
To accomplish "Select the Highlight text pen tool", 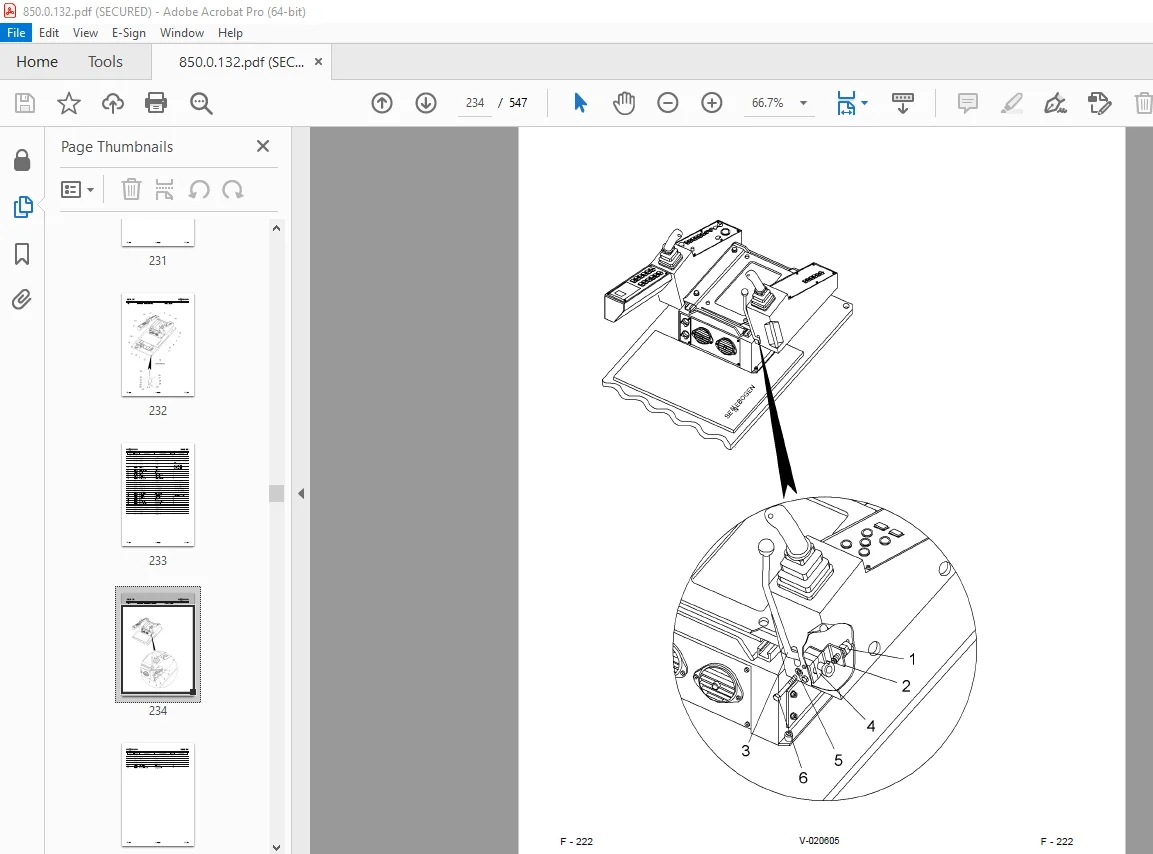I will pos(1012,103).
